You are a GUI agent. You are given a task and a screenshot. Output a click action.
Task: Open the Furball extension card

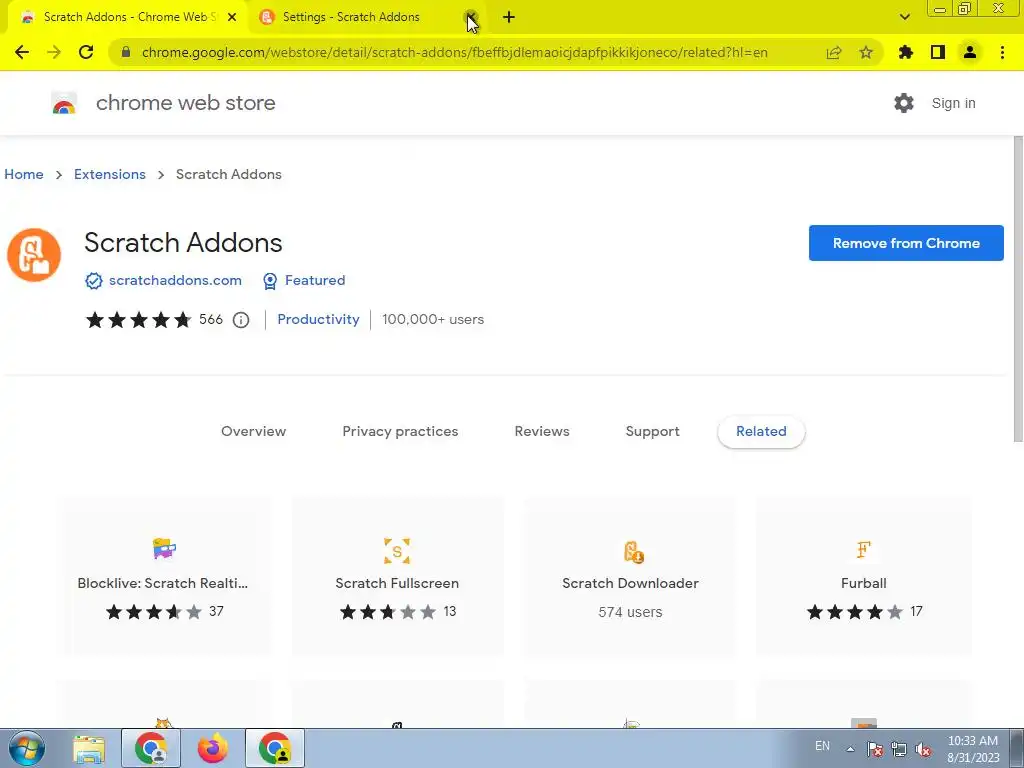[863, 577]
